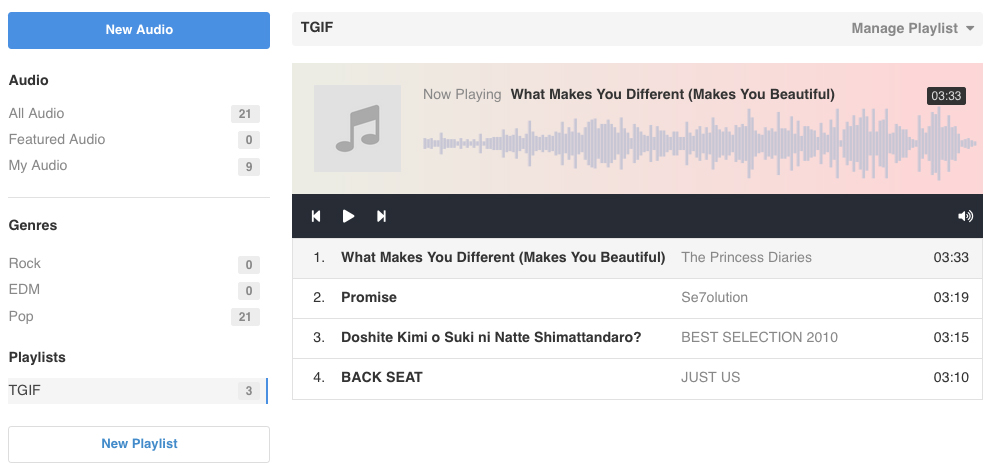Viewport: 996px width, 472px height.
Task: Open the Manage Playlist dropdown
Action: point(912,28)
